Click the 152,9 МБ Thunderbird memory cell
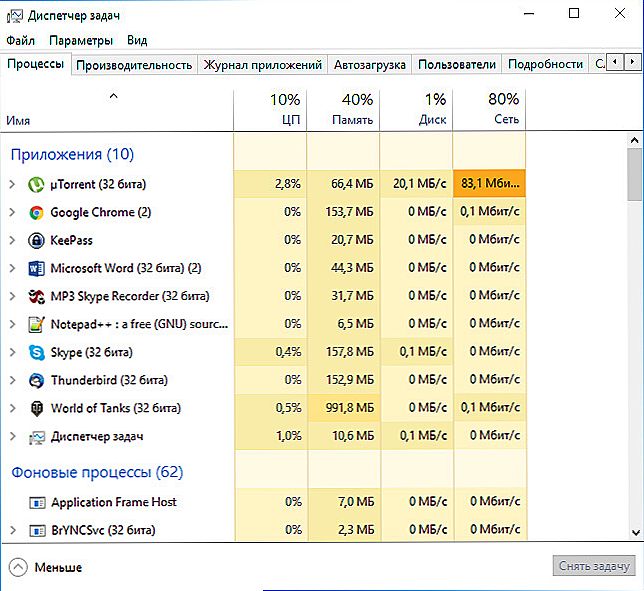Viewport: 644px width, 591px height. click(x=343, y=379)
